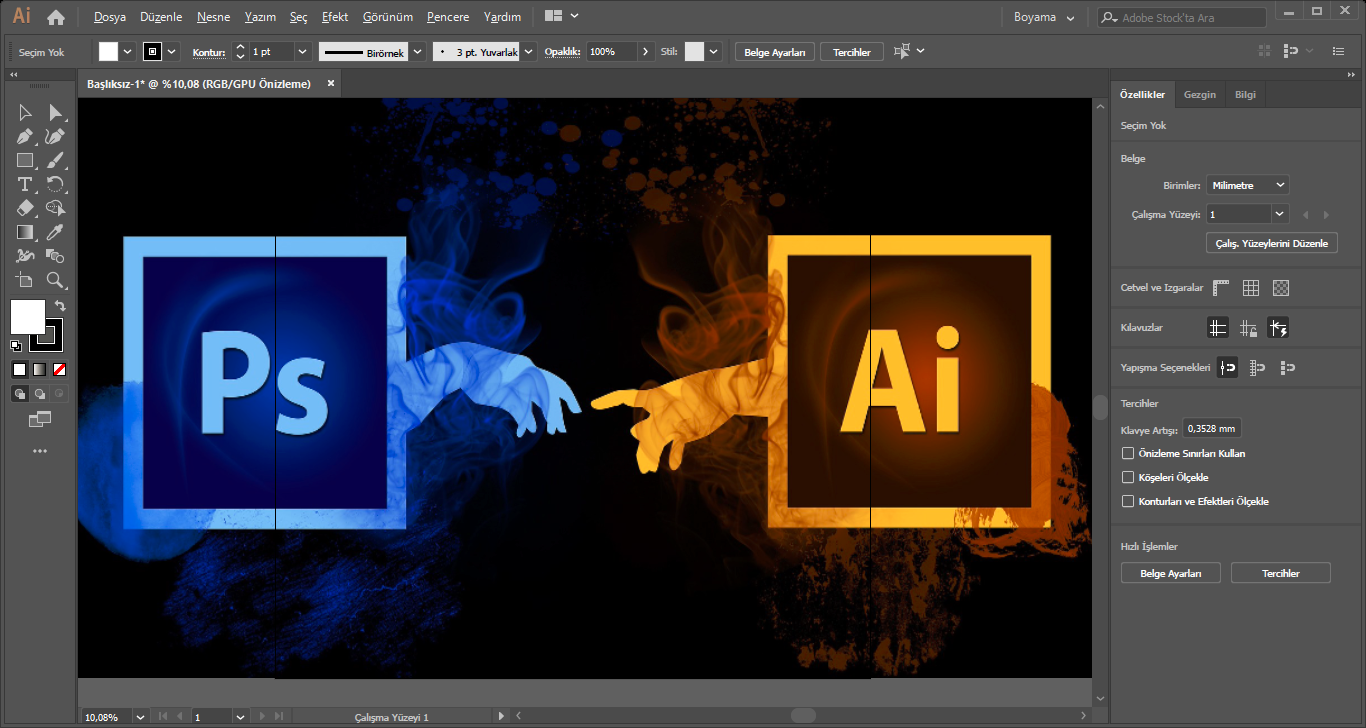Open 3 pt. Yuvarlak brush dropdown
The image size is (1366, 728).
(x=528, y=51)
